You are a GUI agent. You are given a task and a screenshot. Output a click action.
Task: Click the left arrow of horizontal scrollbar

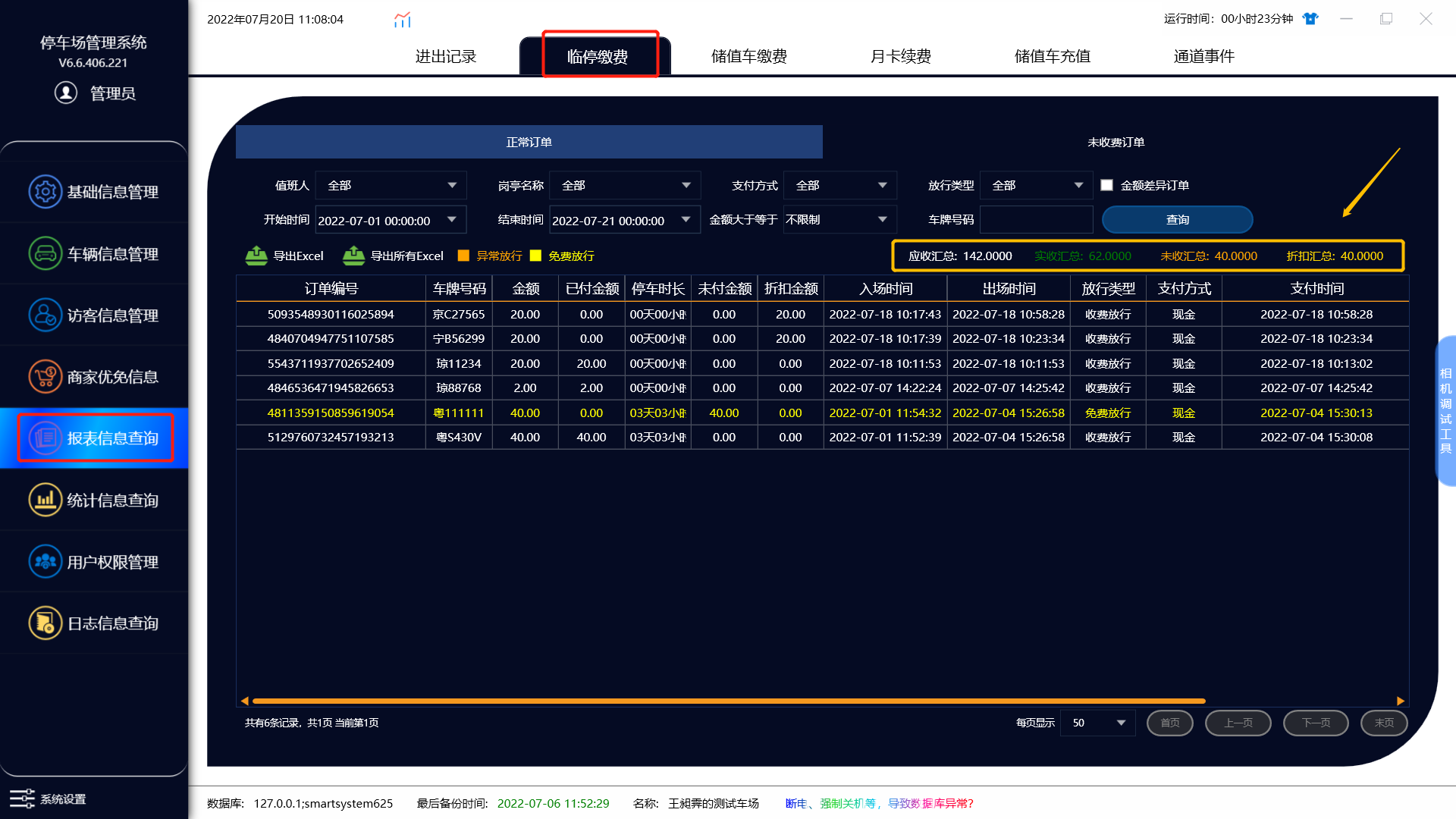(x=244, y=701)
